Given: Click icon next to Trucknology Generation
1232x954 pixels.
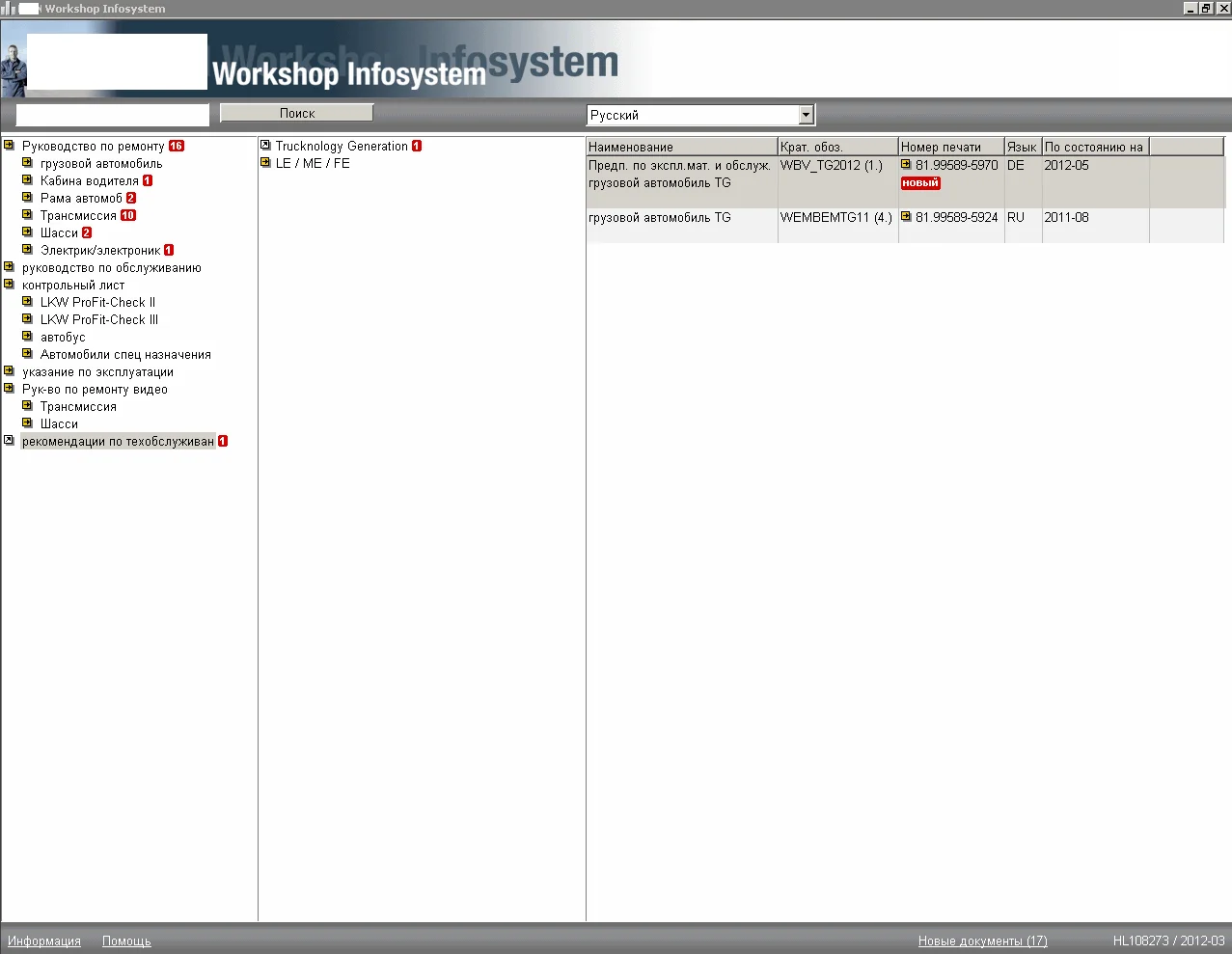Looking at the screenshot, I should pos(266,146).
